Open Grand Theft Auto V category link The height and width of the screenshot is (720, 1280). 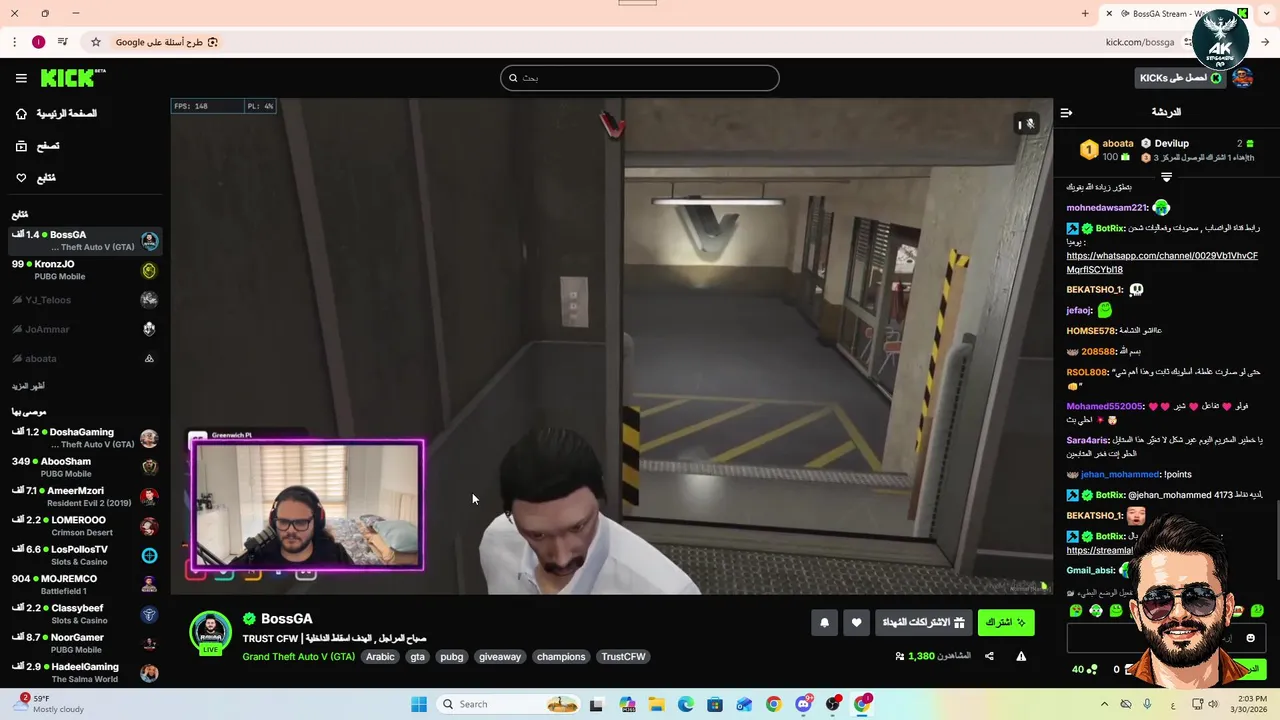(298, 657)
